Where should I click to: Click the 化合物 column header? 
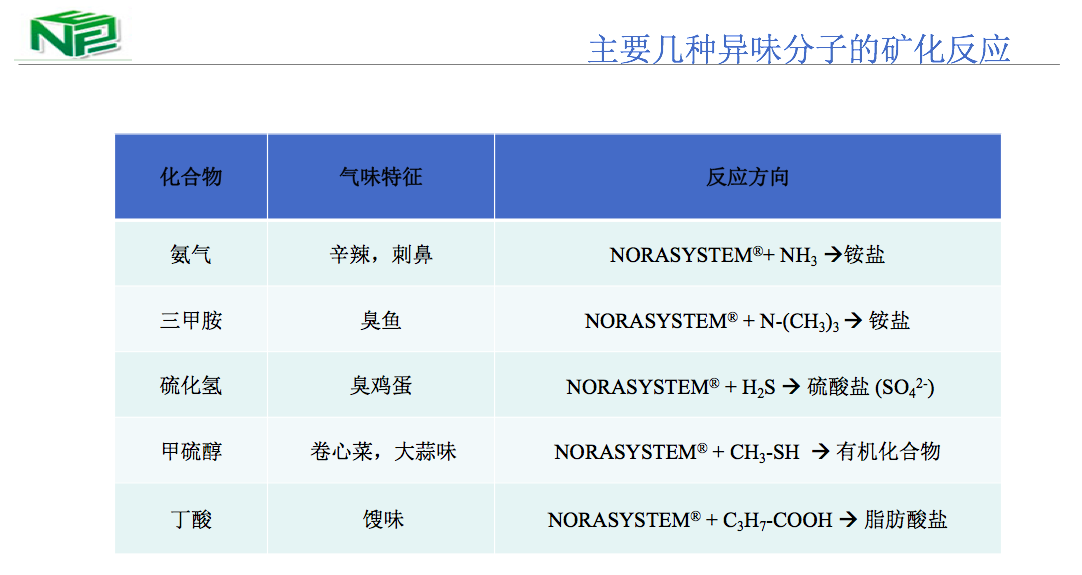pyautogui.click(x=191, y=177)
